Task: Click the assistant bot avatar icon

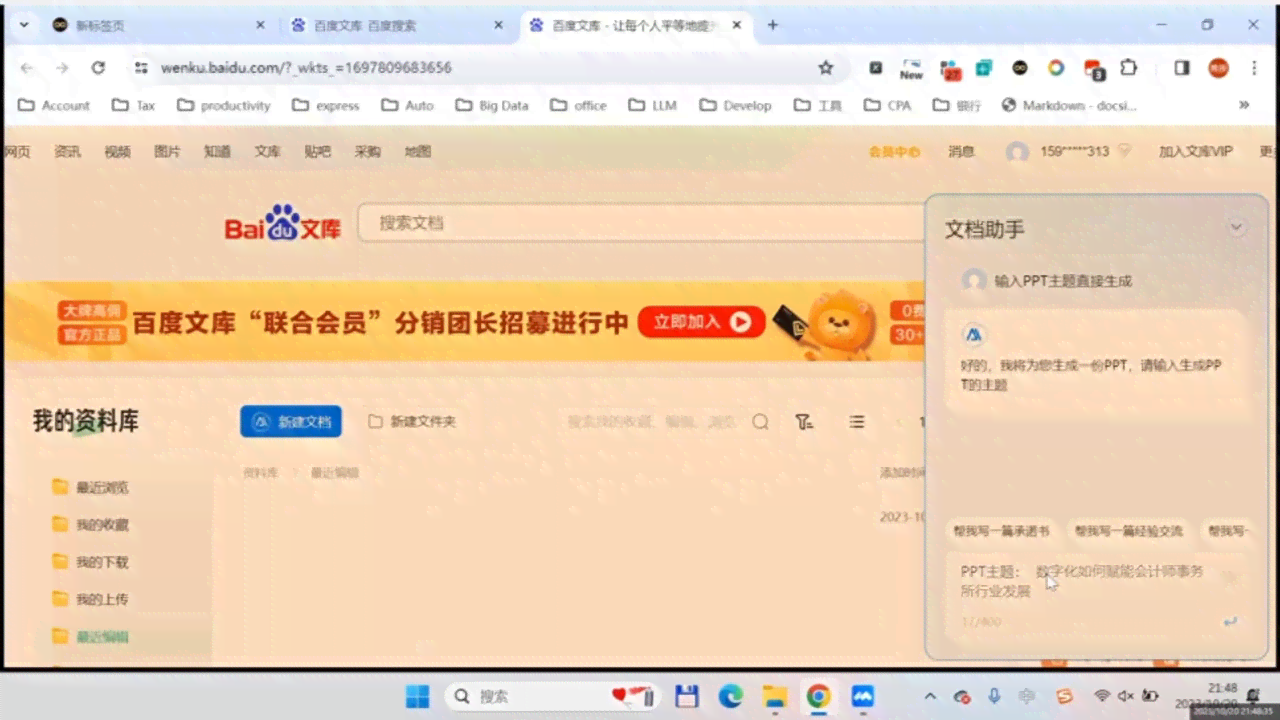Action: 974,335
